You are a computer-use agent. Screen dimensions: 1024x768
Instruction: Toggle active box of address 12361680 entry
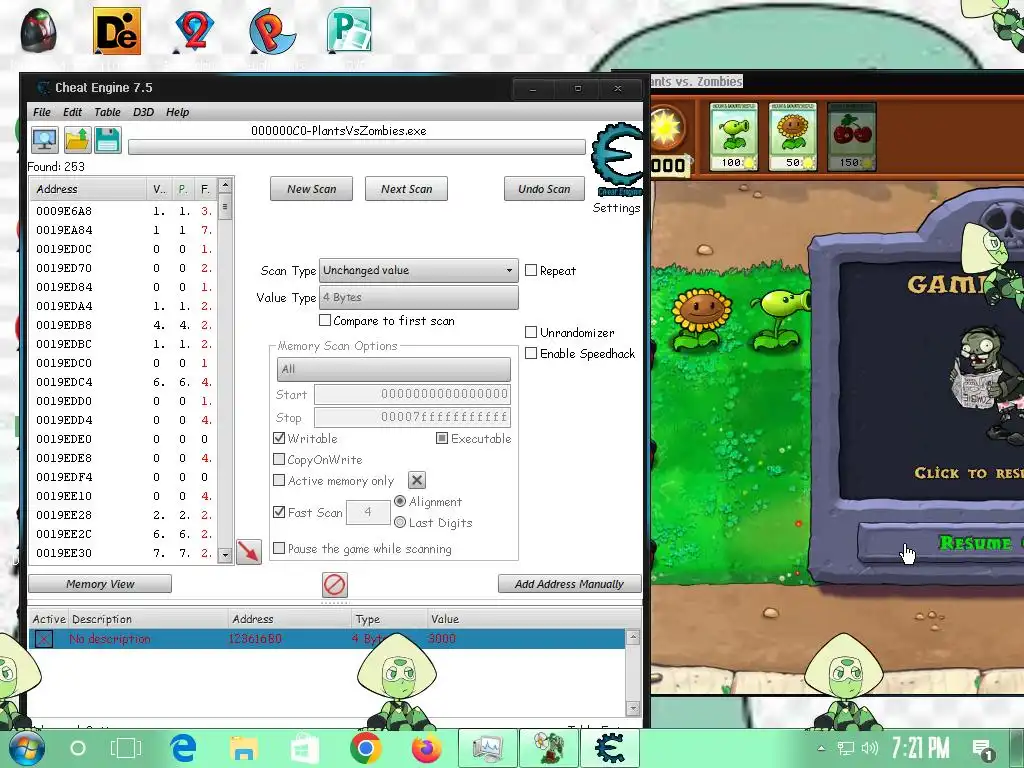click(x=44, y=639)
